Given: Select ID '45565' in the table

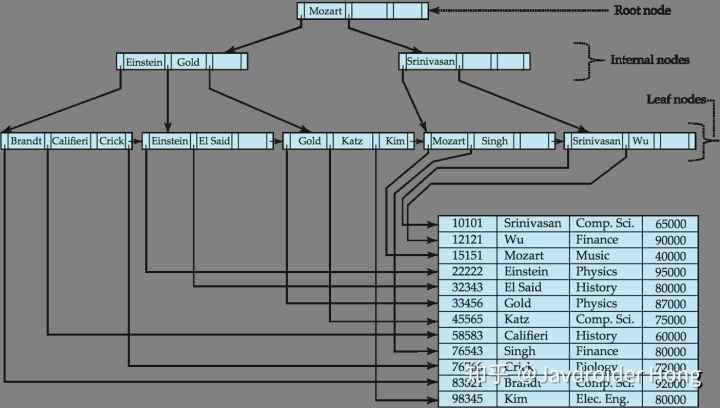Looking at the screenshot, I should click(467, 319).
